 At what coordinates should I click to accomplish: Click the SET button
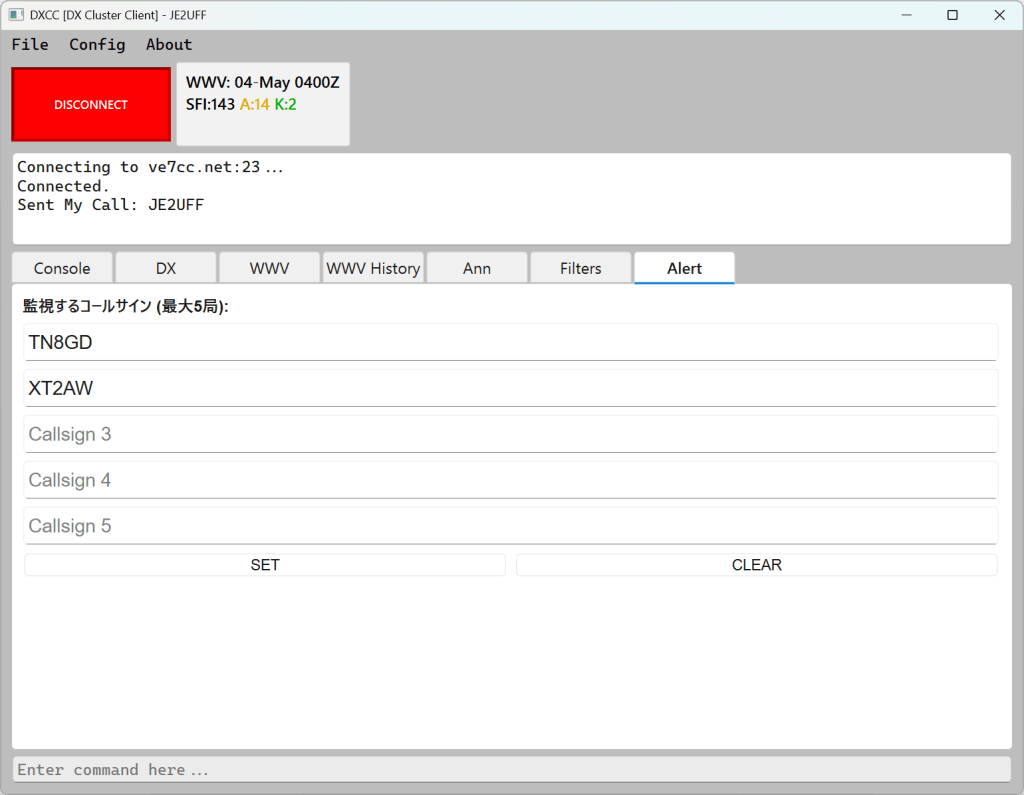(265, 565)
